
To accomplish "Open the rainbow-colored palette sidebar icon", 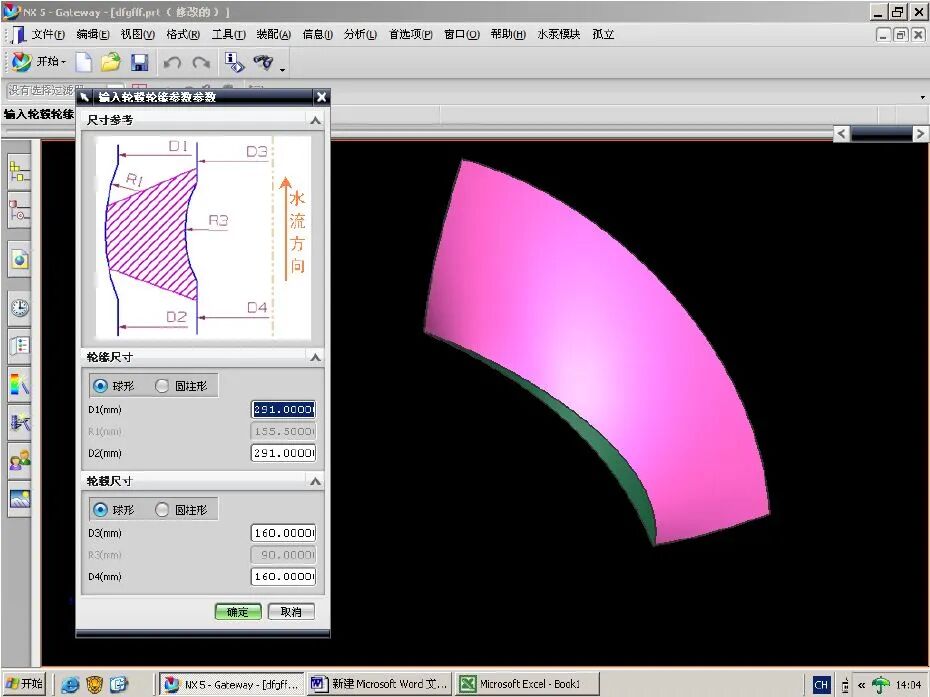I will (x=19, y=385).
